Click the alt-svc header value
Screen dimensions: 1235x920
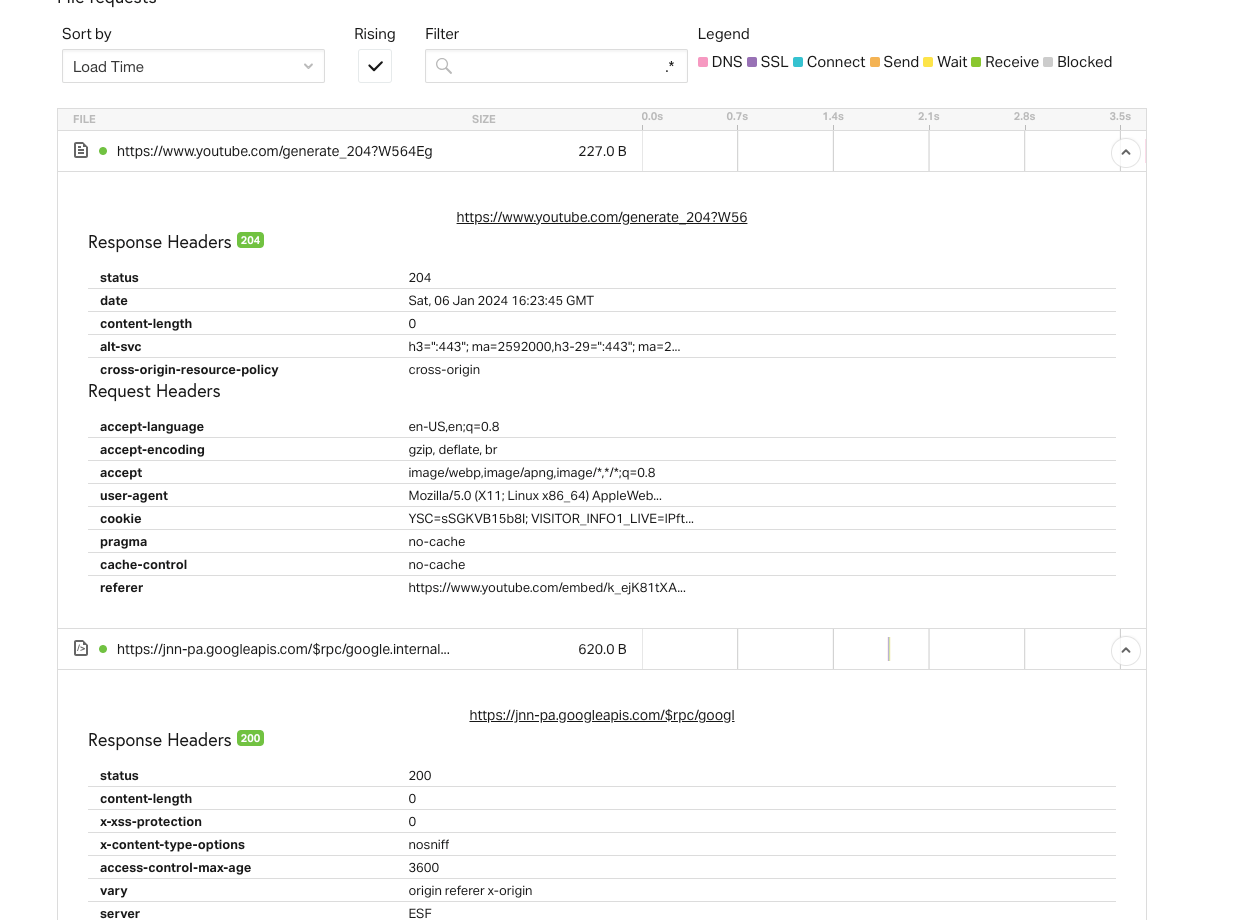coord(544,346)
